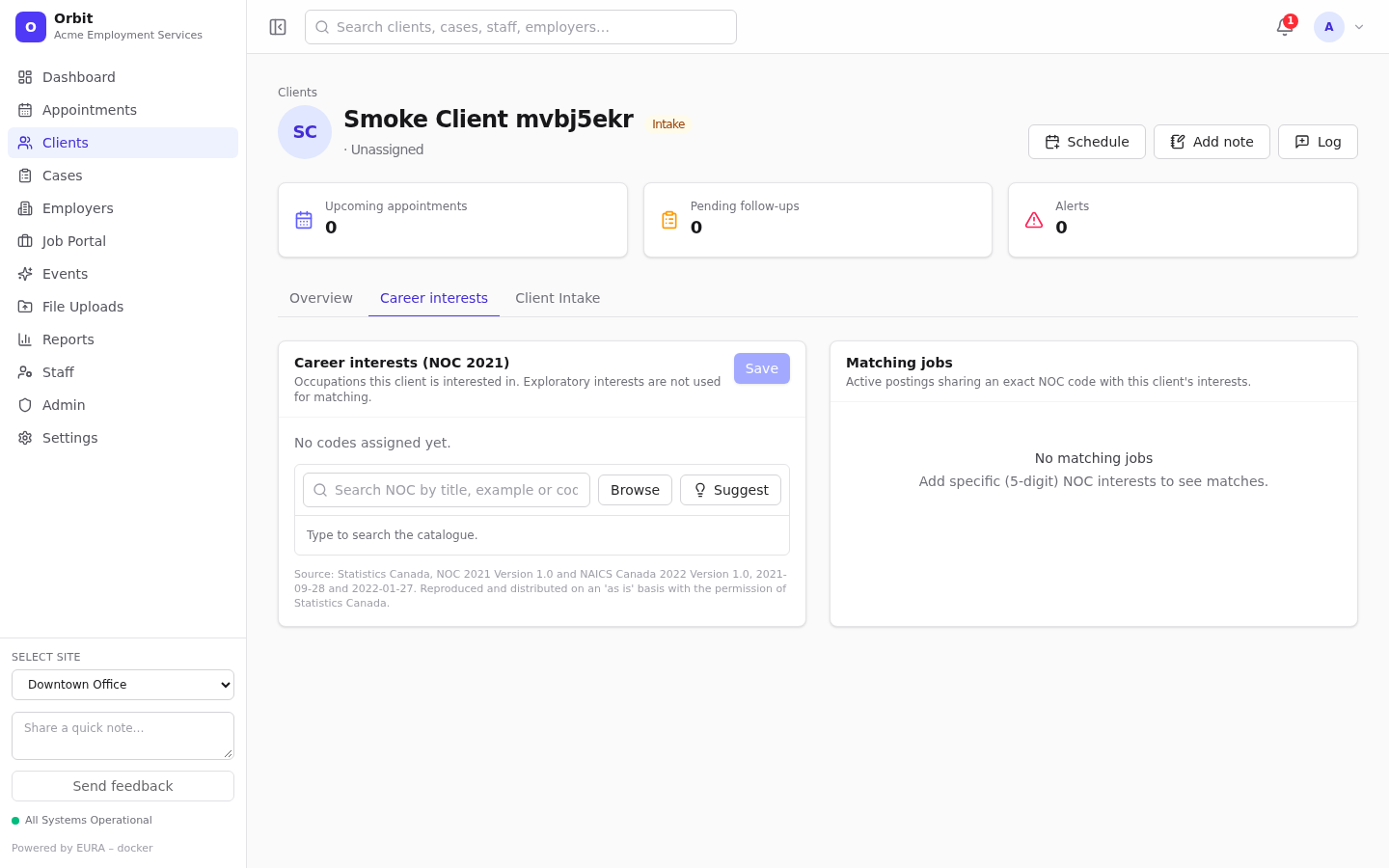Click the Cases clipboard icon

pos(25,176)
